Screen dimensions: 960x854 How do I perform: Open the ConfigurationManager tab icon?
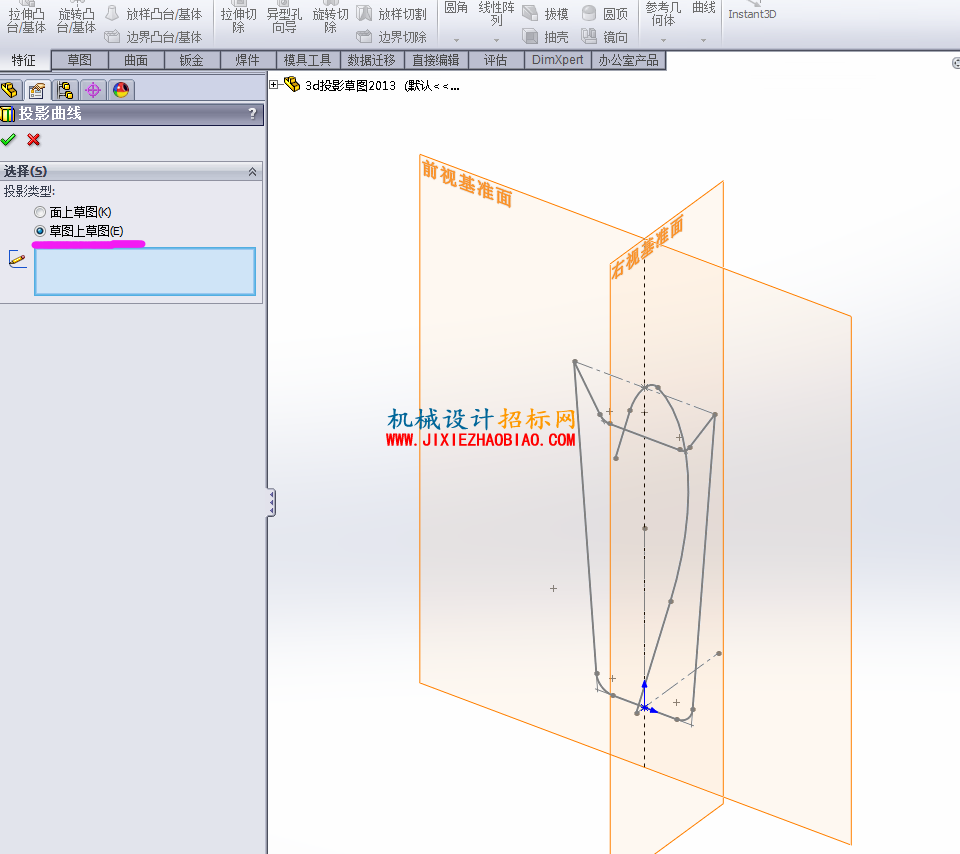coord(65,91)
